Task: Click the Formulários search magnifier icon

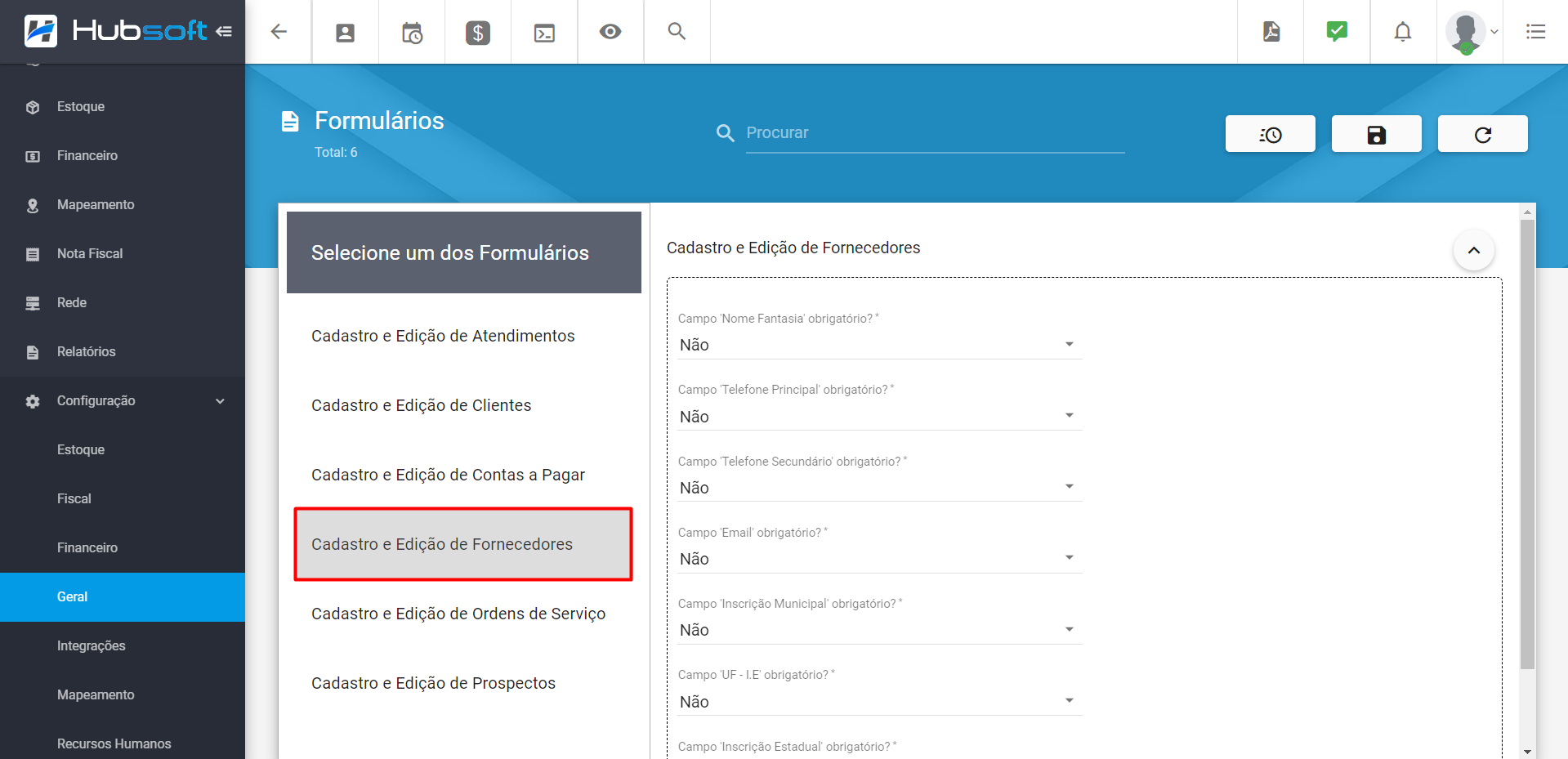Action: [725, 132]
